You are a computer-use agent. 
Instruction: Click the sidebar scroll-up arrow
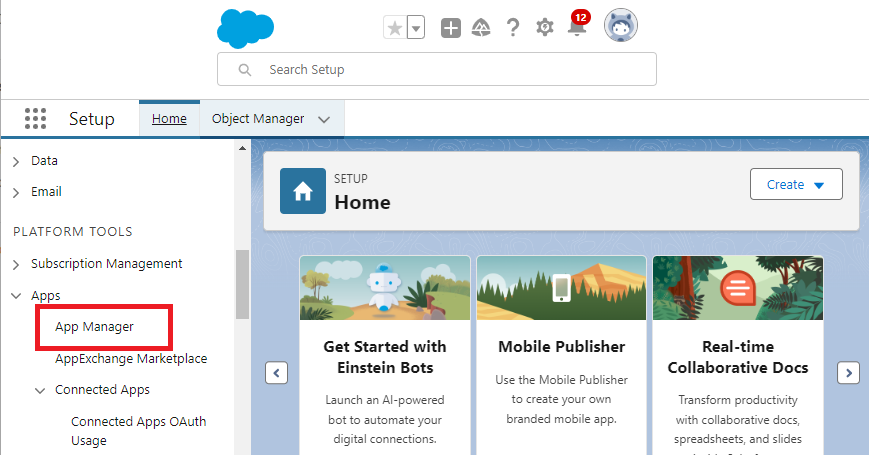(242, 148)
